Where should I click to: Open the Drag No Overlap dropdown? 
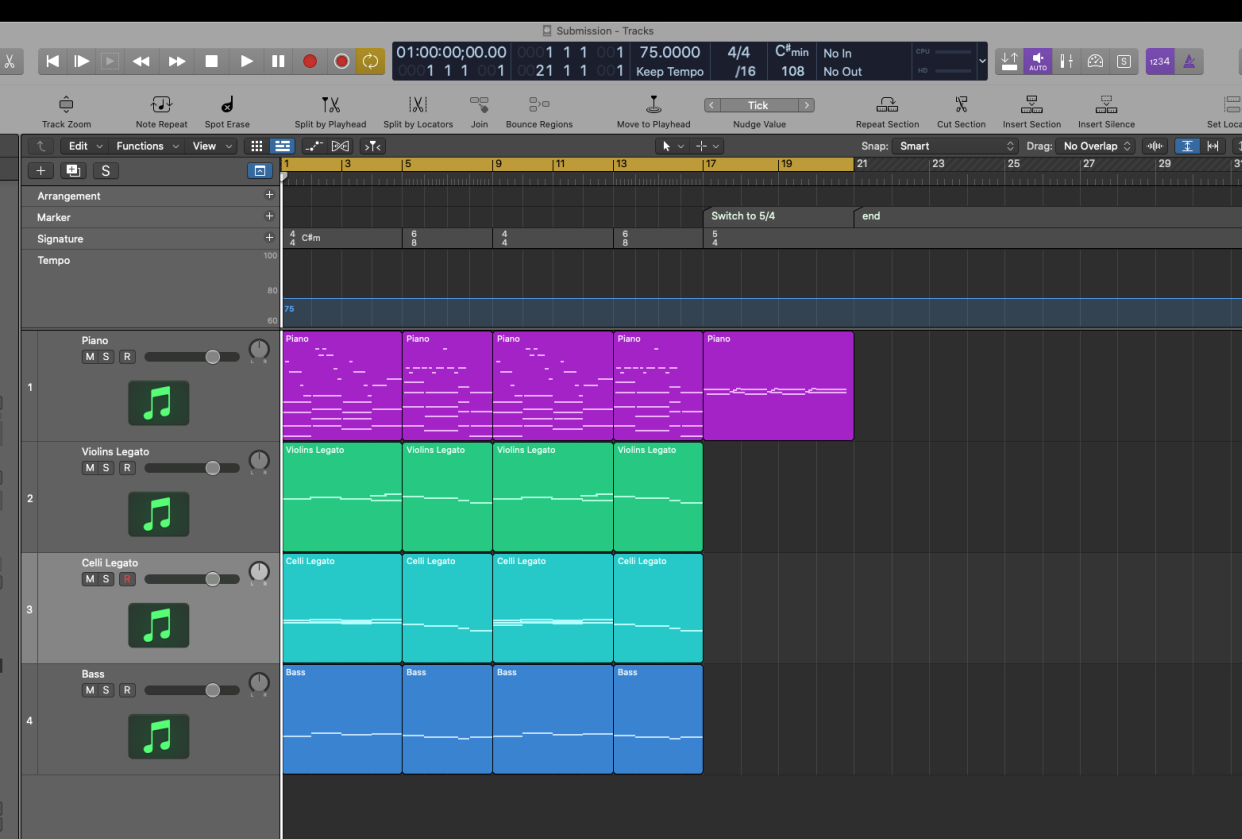click(1097, 146)
